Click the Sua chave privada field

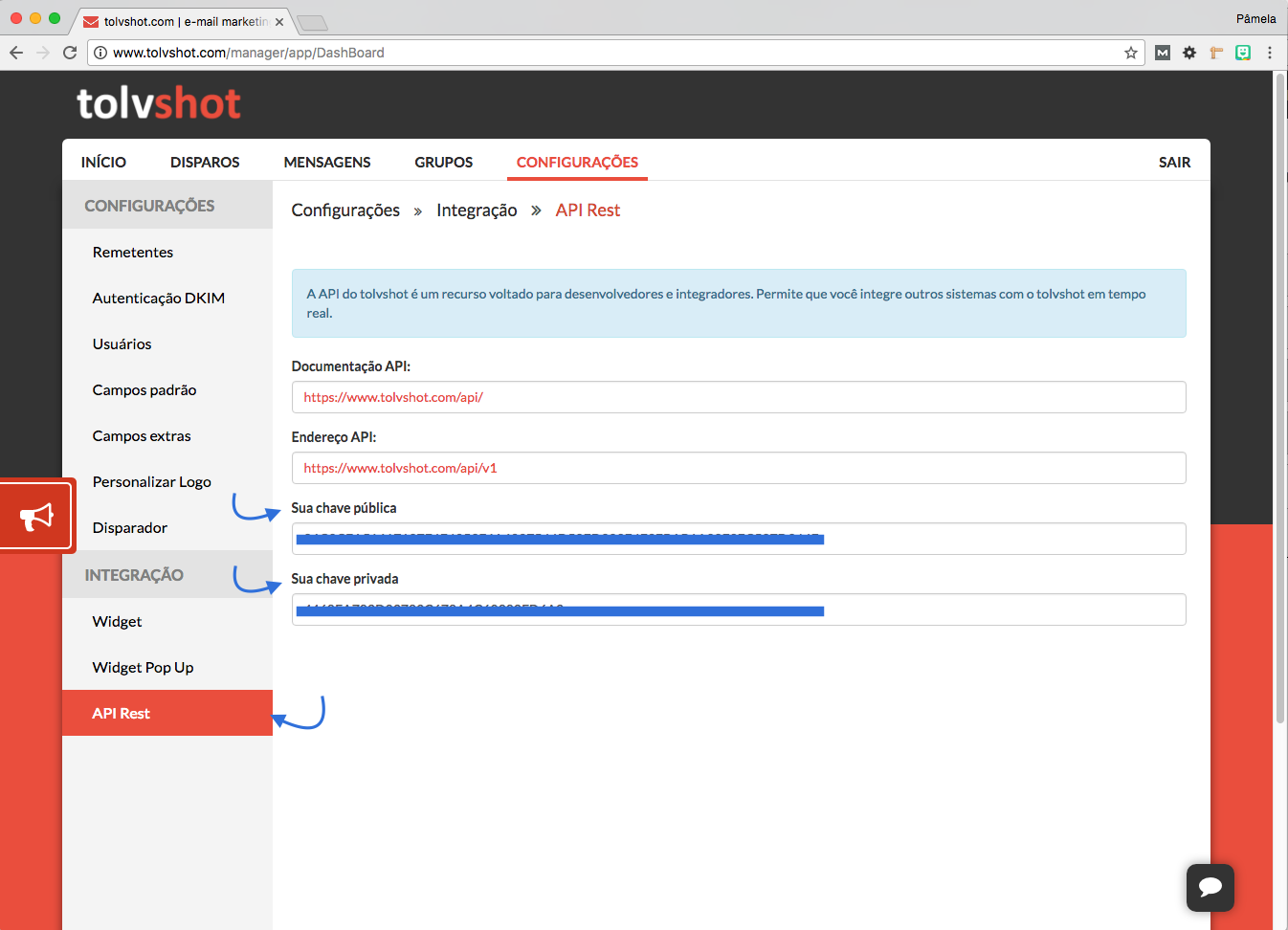point(739,609)
